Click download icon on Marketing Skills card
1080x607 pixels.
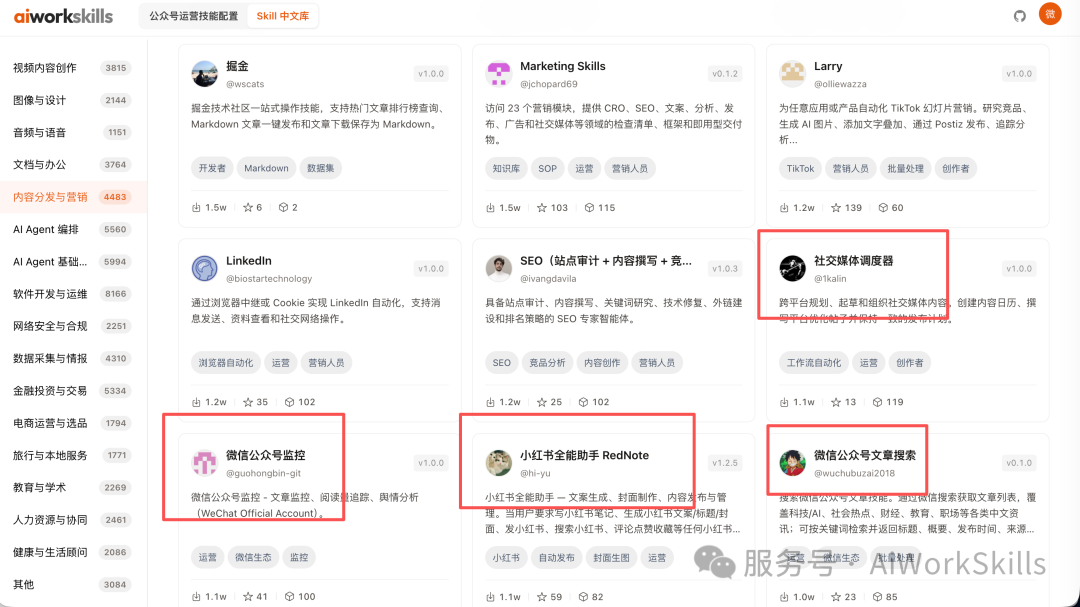tap(490, 207)
